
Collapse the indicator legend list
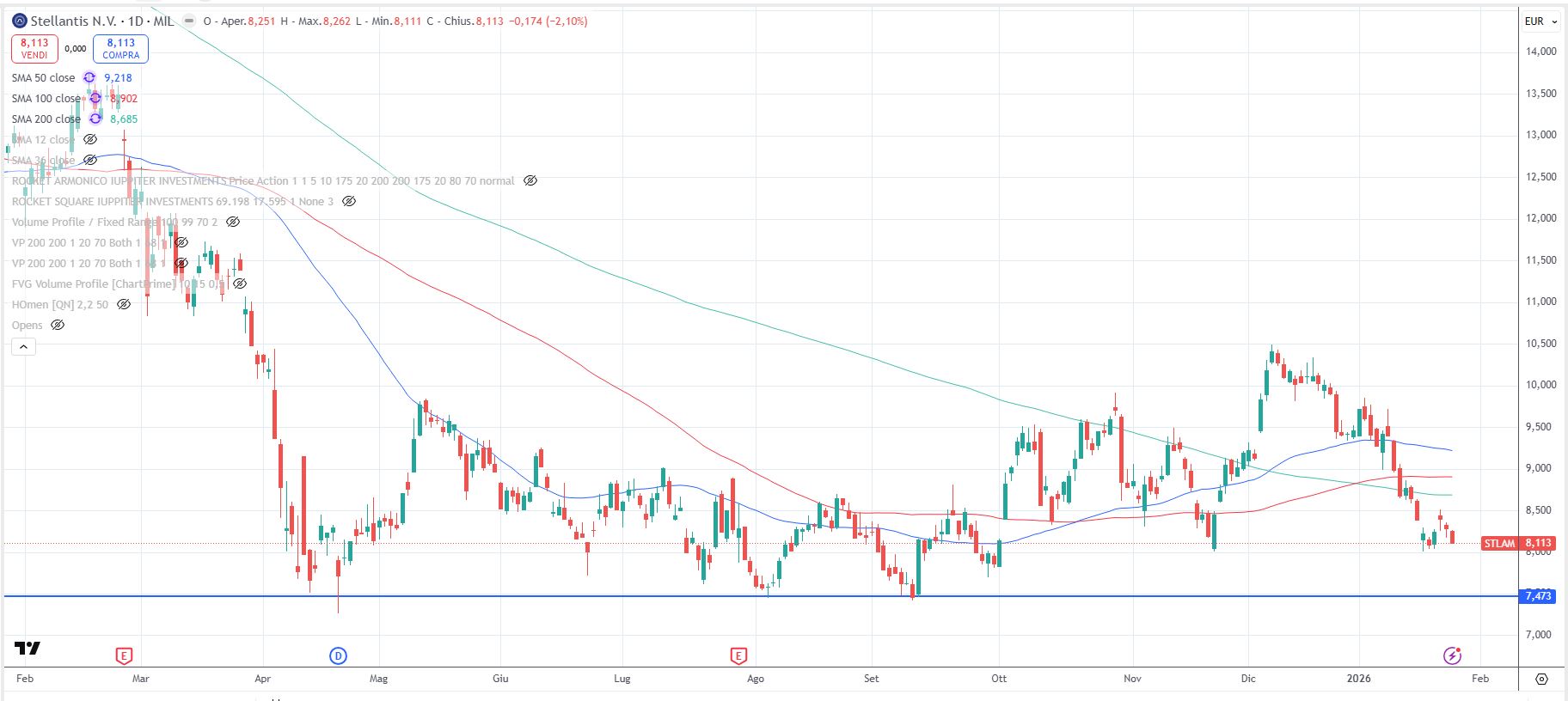[23, 347]
